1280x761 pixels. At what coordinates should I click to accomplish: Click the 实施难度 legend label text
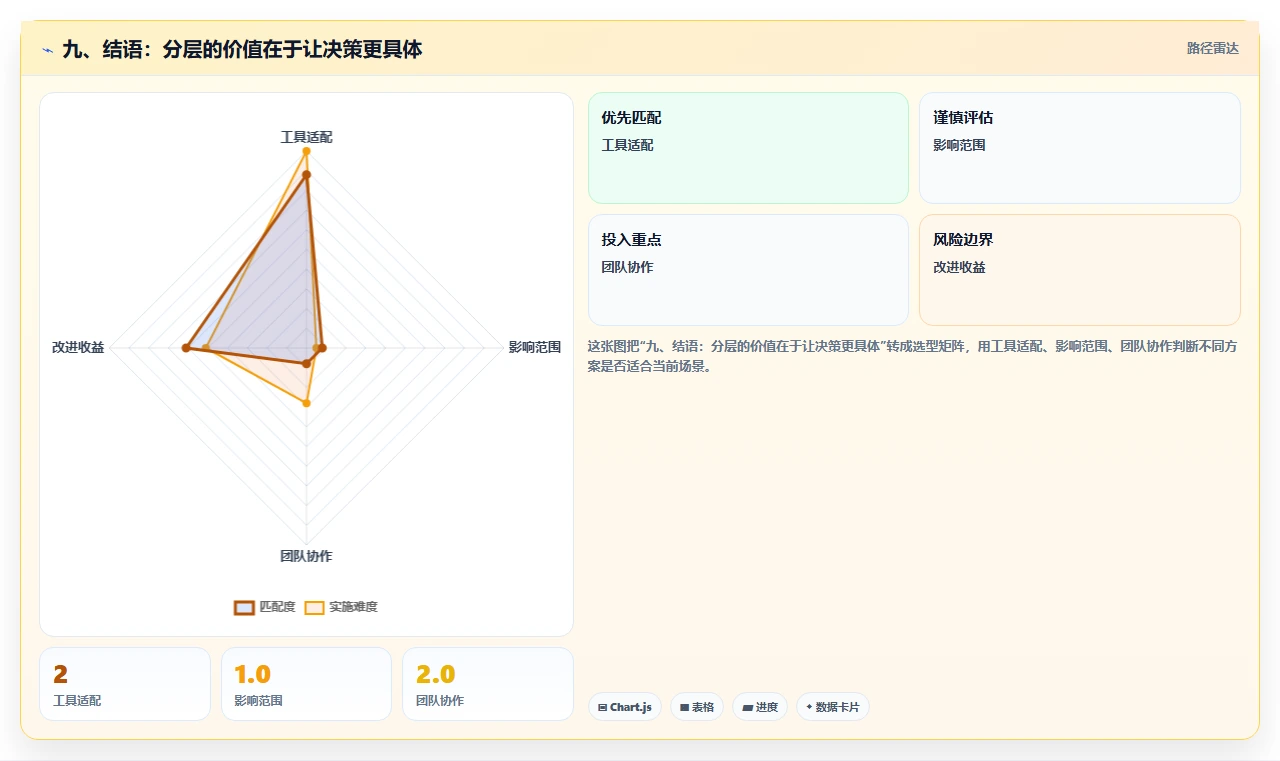[353, 607]
